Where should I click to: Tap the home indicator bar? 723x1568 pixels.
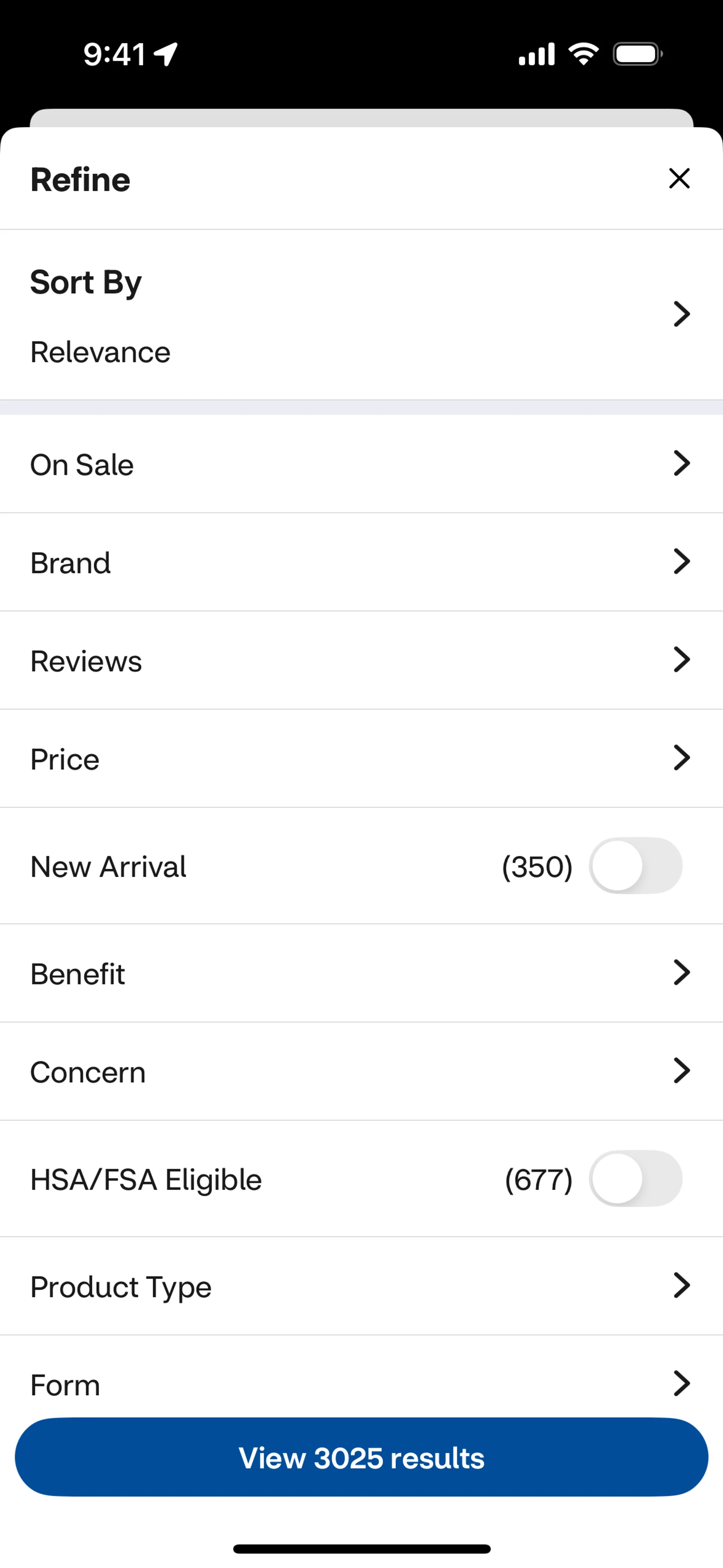pos(361,1549)
